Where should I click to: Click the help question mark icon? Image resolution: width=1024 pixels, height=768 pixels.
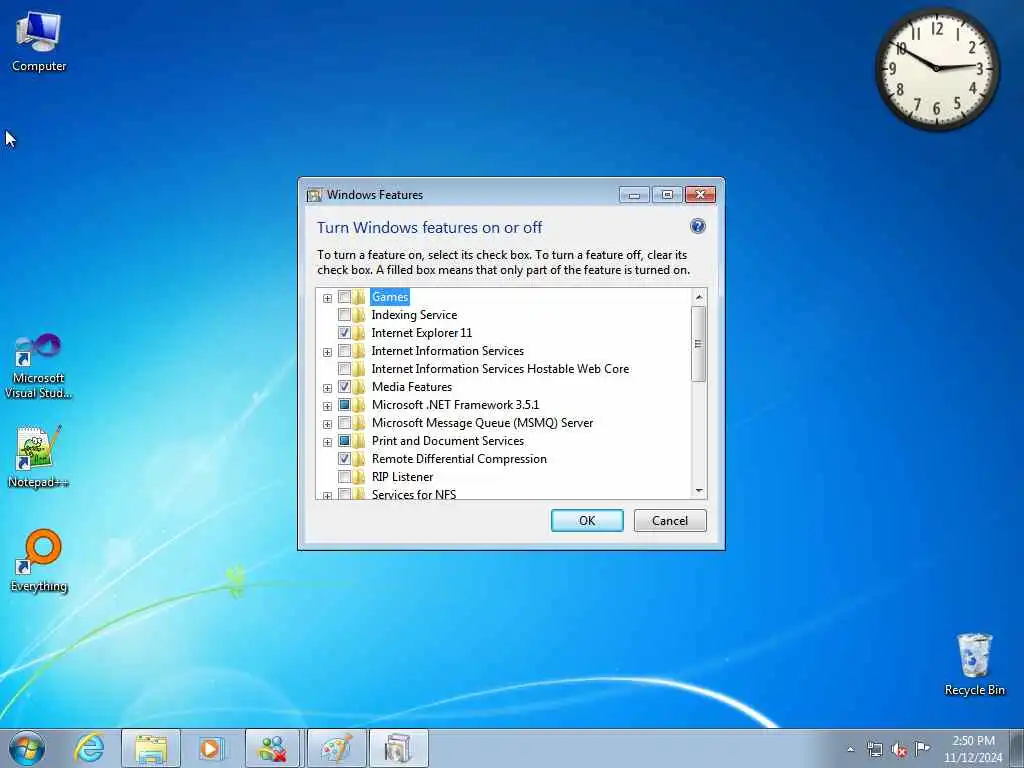pos(697,226)
